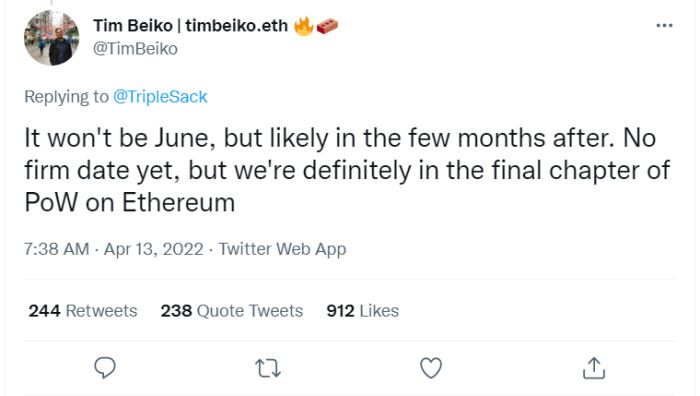Screen dimensions: 700x396
Task: Click the Twitter Web App source label
Action: tap(282, 249)
